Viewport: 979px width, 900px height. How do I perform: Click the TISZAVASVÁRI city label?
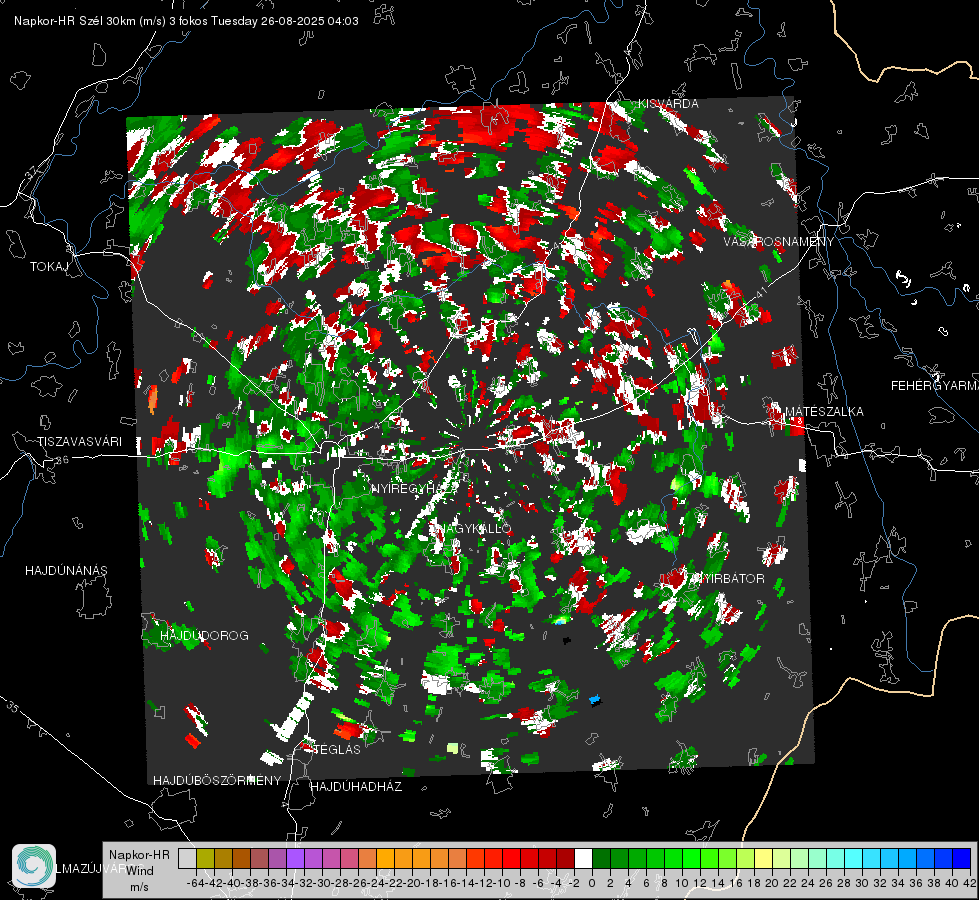click(x=79, y=442)
